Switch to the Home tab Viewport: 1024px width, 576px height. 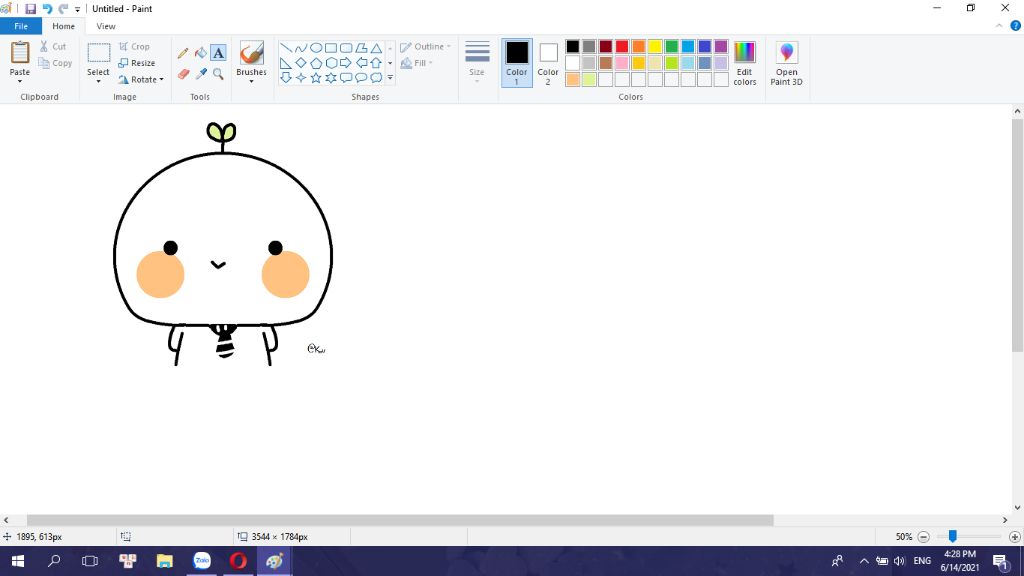click(x=63, y=26)
